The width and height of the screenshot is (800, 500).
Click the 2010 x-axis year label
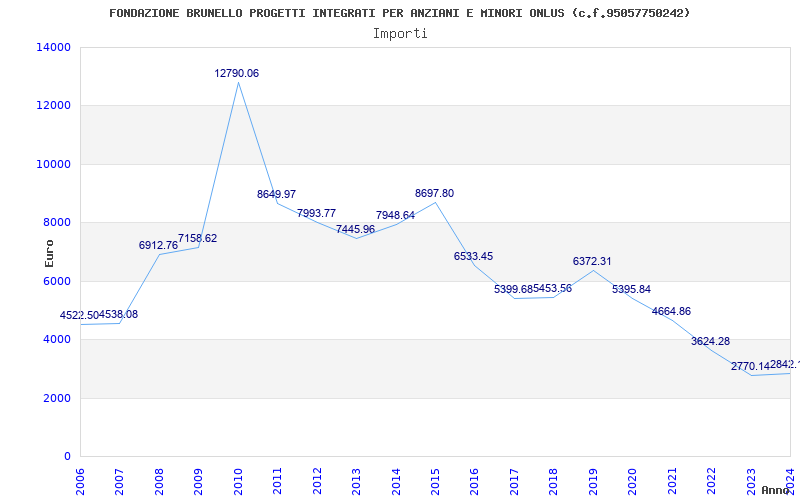tap(238, 481)
